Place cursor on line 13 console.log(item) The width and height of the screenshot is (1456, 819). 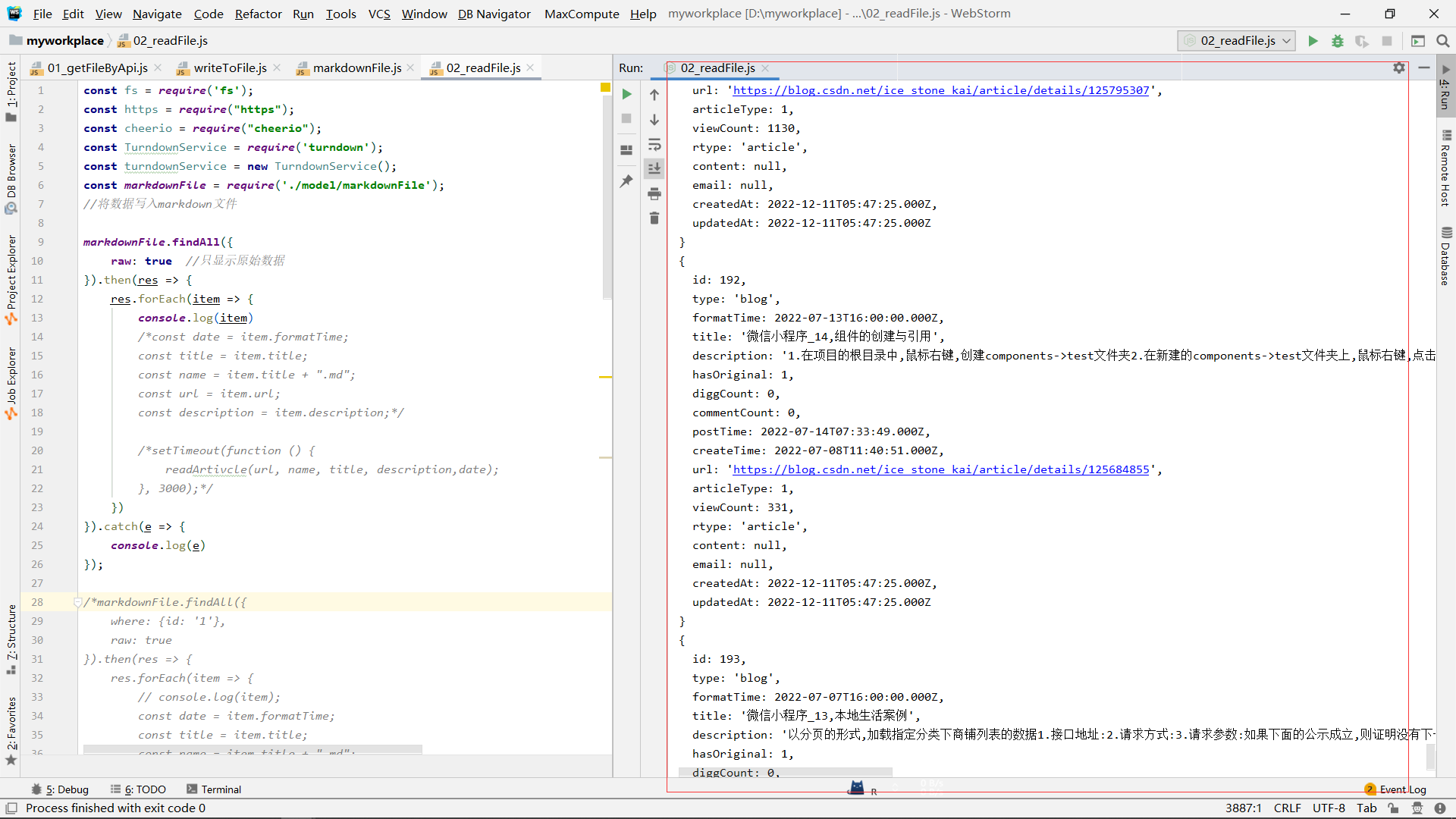pos(196,318)
